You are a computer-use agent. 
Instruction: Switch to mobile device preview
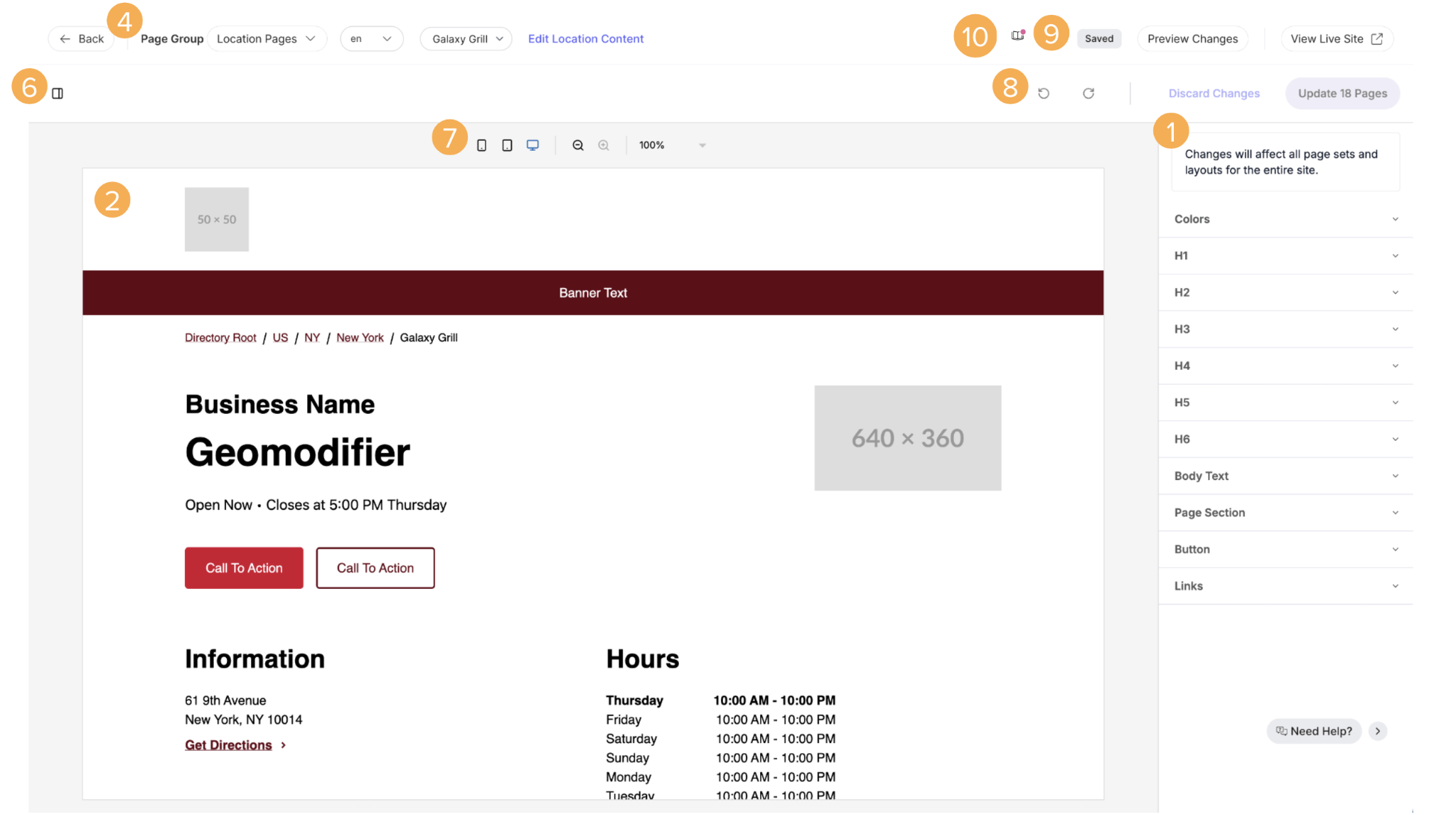click(481, 145)
